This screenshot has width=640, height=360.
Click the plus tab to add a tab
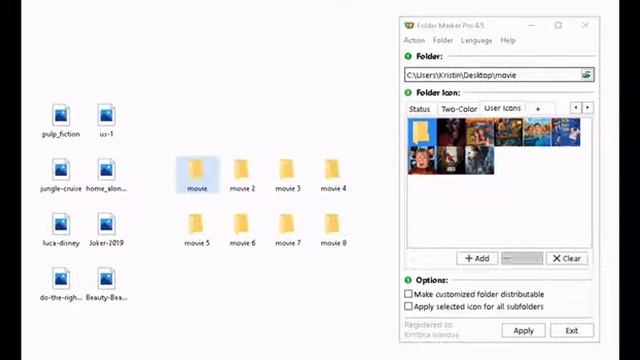tap(538, 109)
